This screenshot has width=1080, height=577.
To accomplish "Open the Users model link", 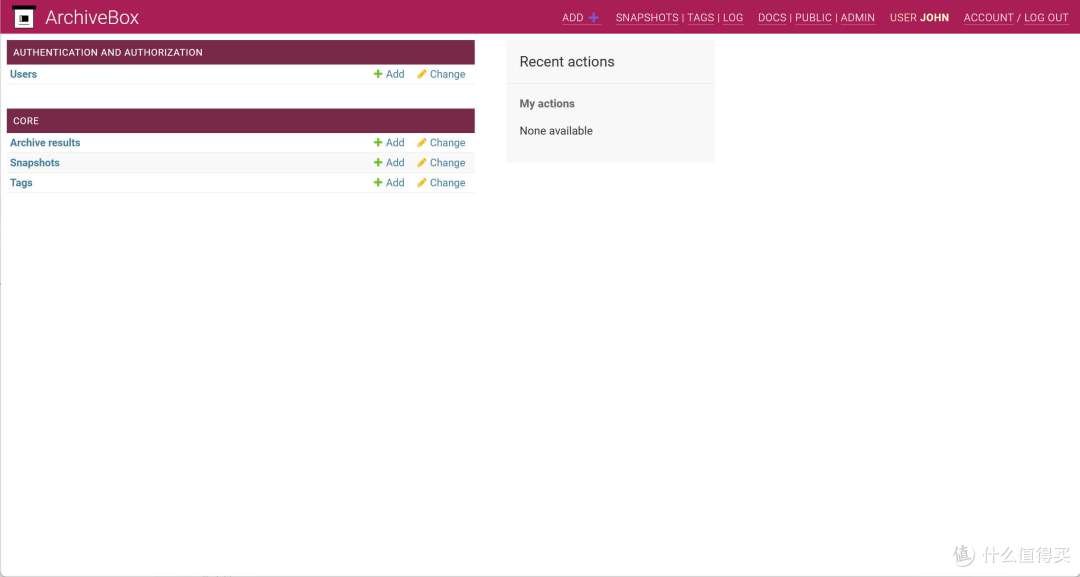I will point(24,74).
